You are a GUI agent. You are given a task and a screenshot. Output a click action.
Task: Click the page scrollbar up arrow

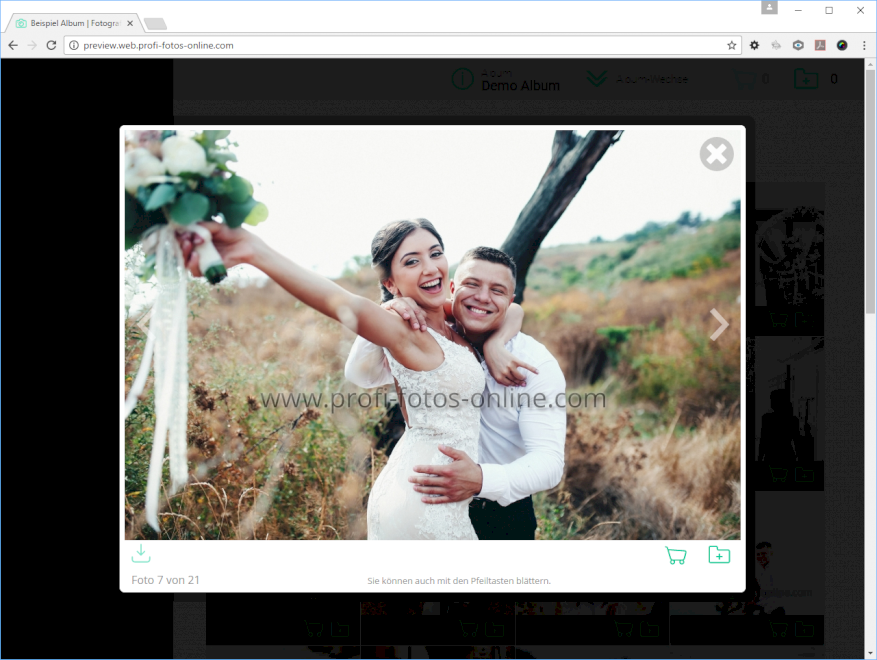(870, 64)
